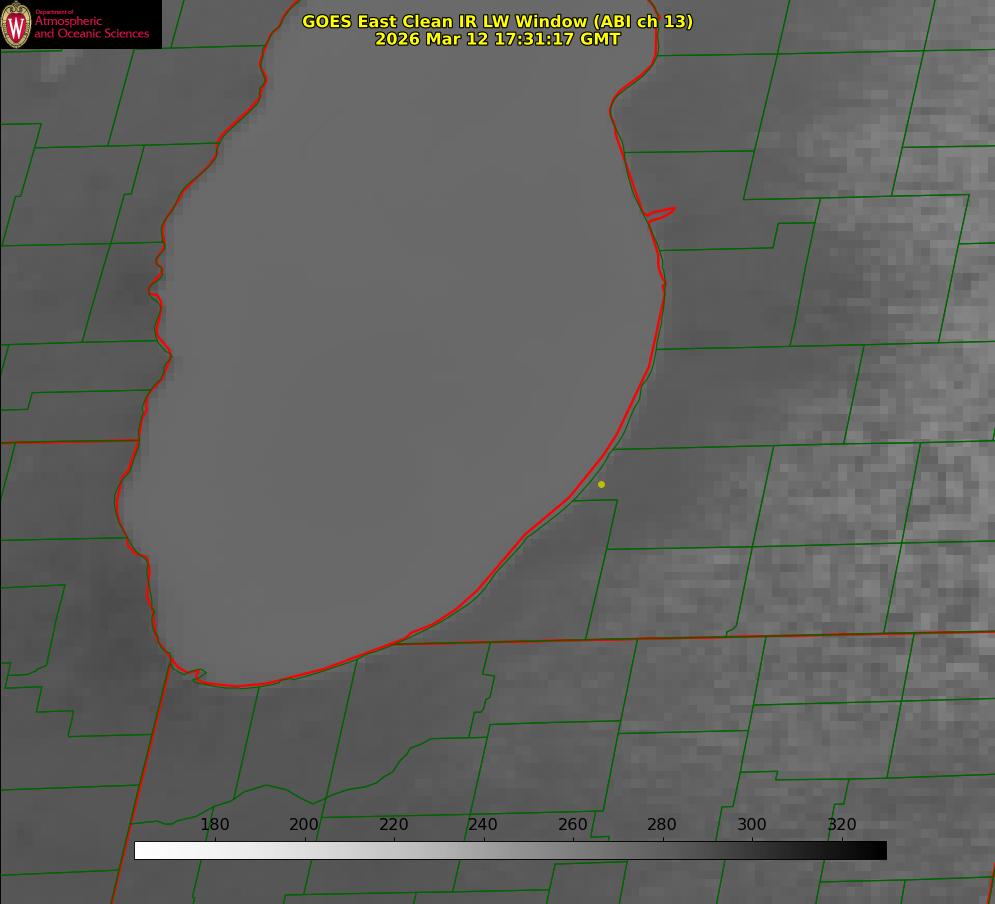
Task: Click the 200 label on the temperature scale
Action: 304,824
